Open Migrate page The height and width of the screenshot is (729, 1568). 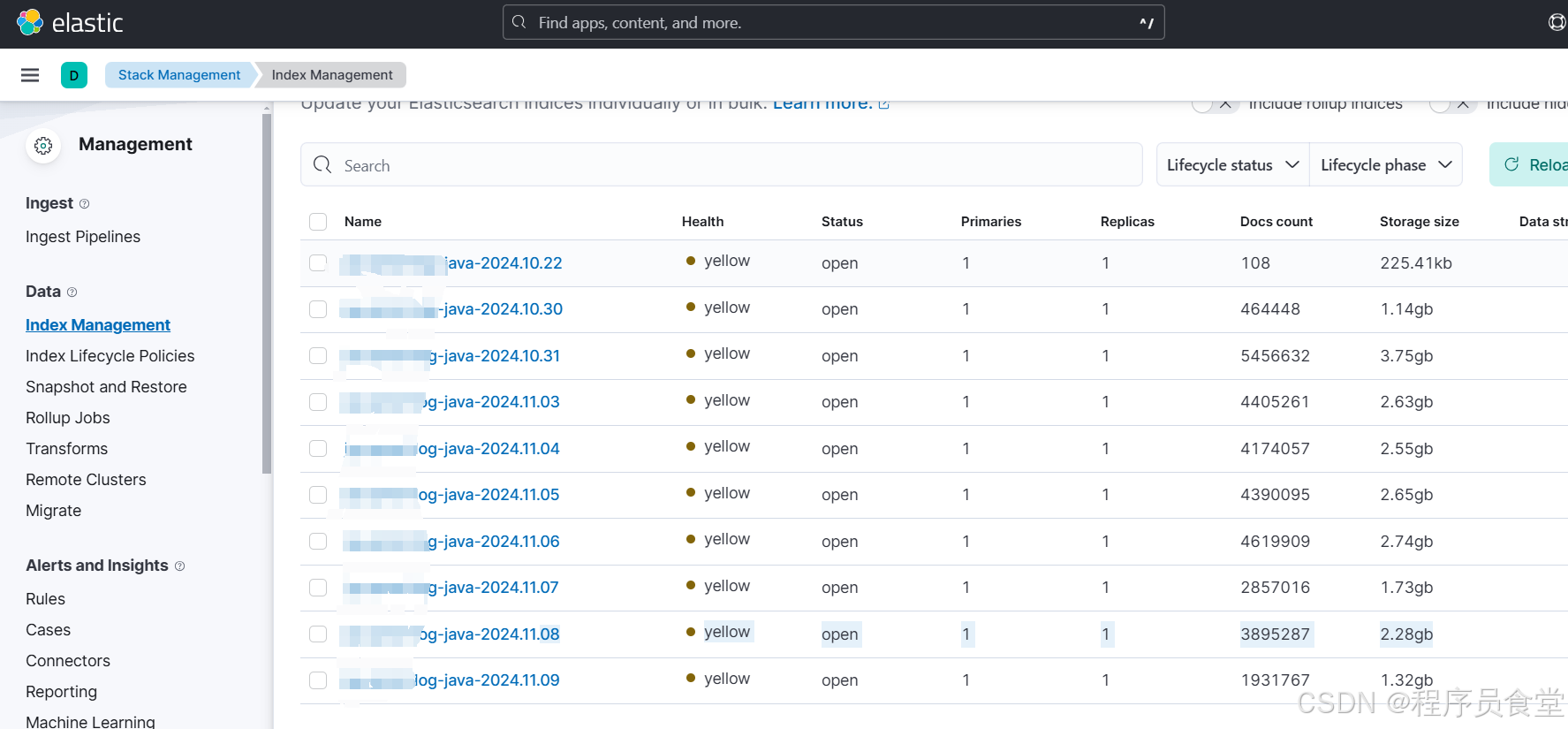pos(54,511)
